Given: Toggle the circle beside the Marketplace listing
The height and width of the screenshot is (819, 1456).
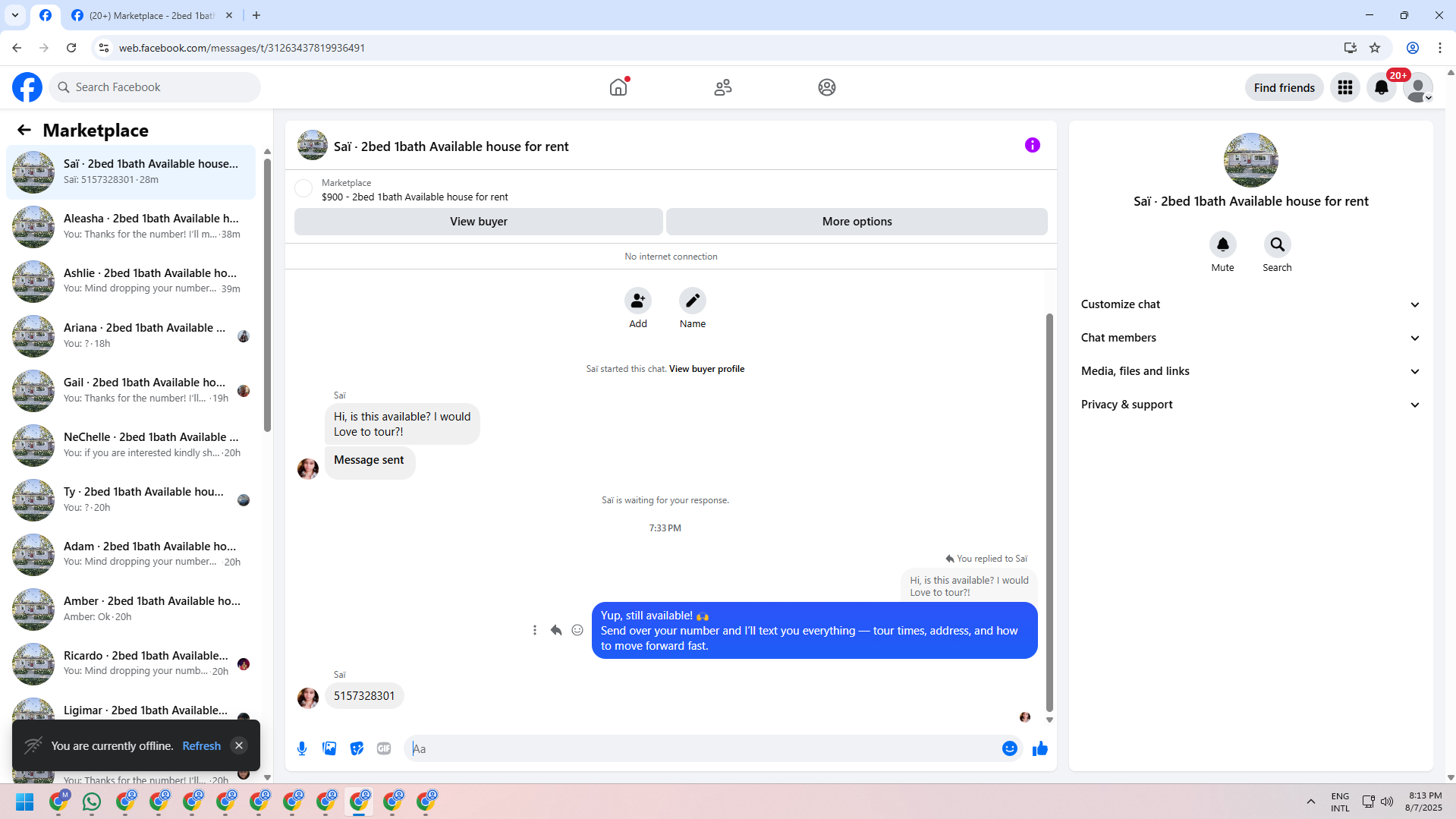Looking at the screenshot, I should point(303,188).
